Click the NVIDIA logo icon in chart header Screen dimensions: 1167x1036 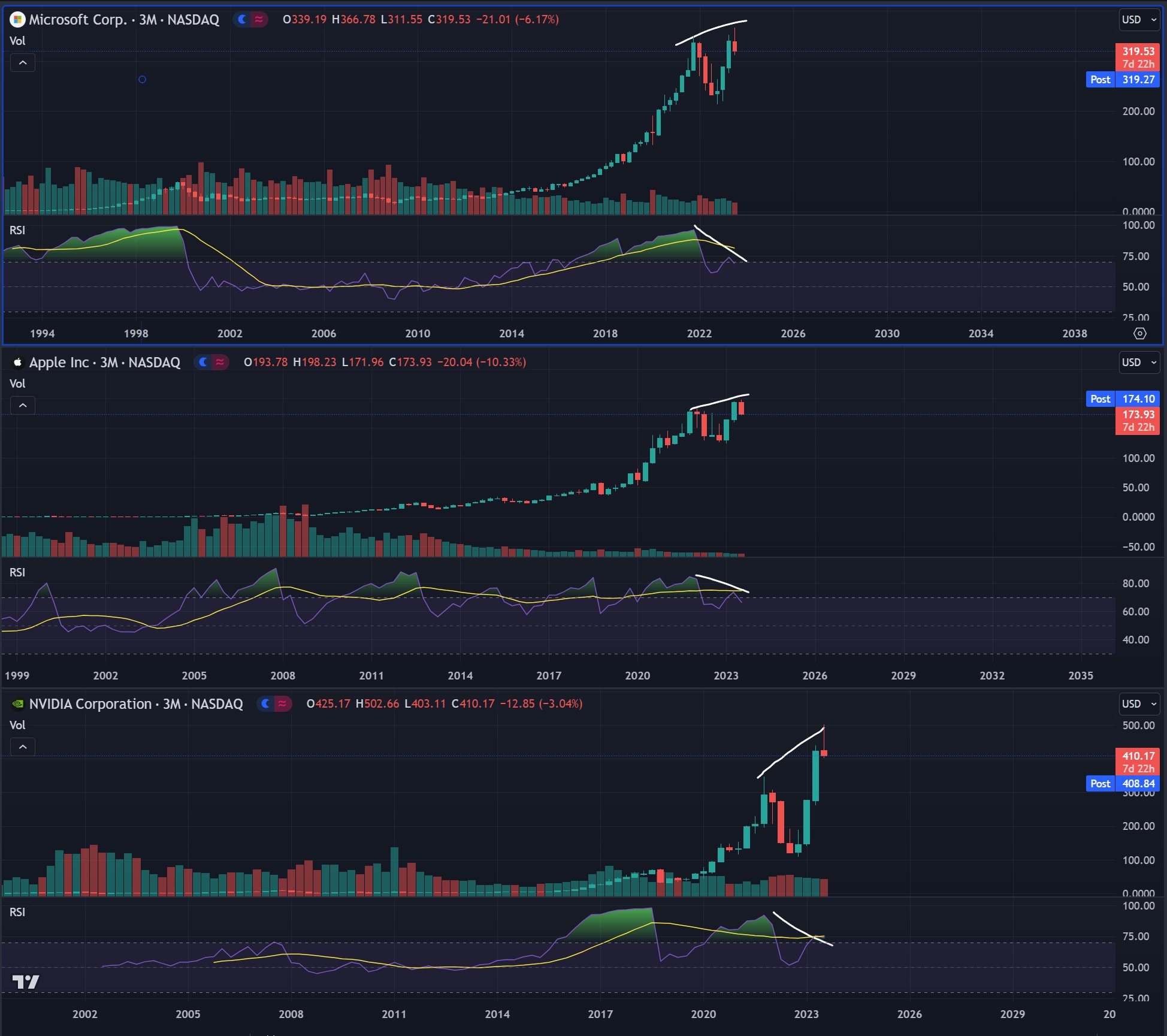(x=18, y=704)
